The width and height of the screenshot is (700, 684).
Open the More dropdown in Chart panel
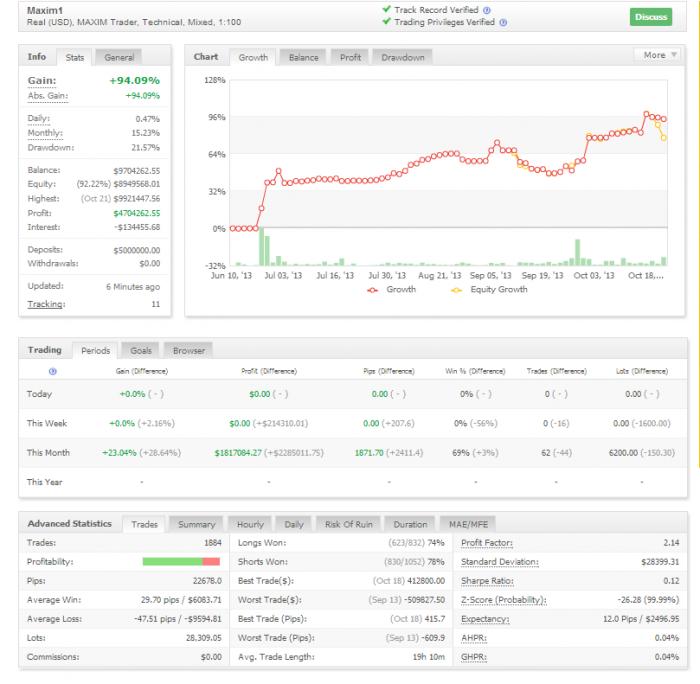pyautogui.click(x=659, y=55)
